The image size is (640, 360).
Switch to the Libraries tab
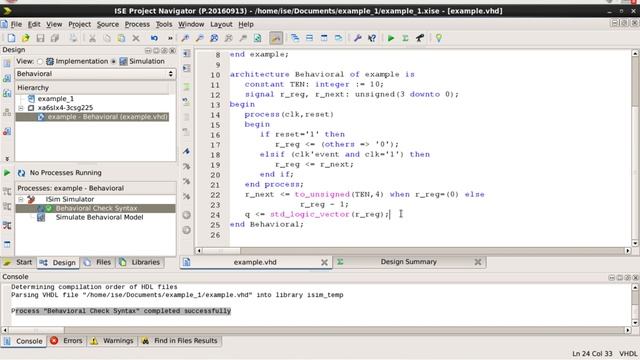tap(140, 262)
